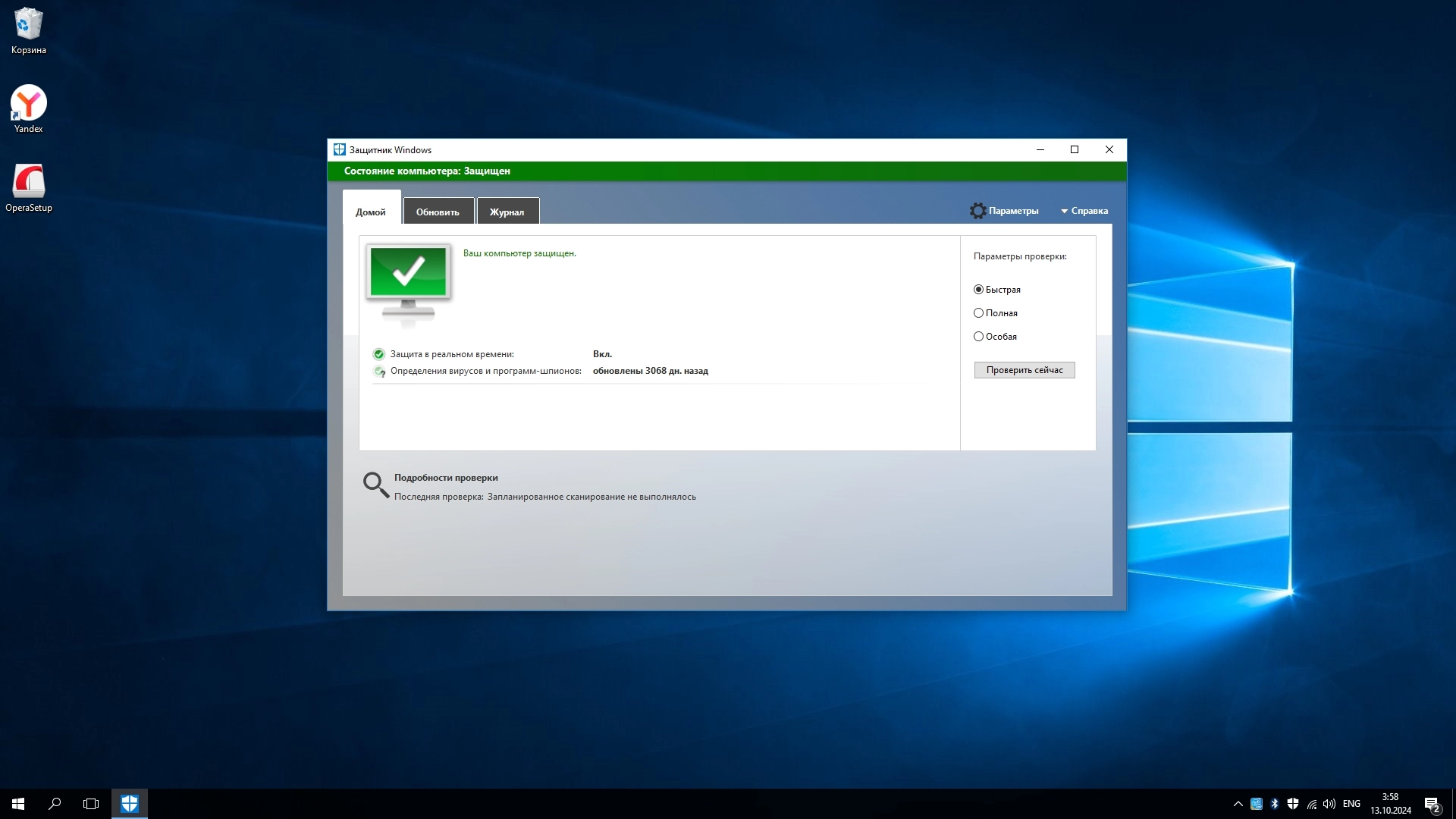Switch to the Обновить tab
The height and width of the screenshot is (819, 1456).
click(438, 212)
